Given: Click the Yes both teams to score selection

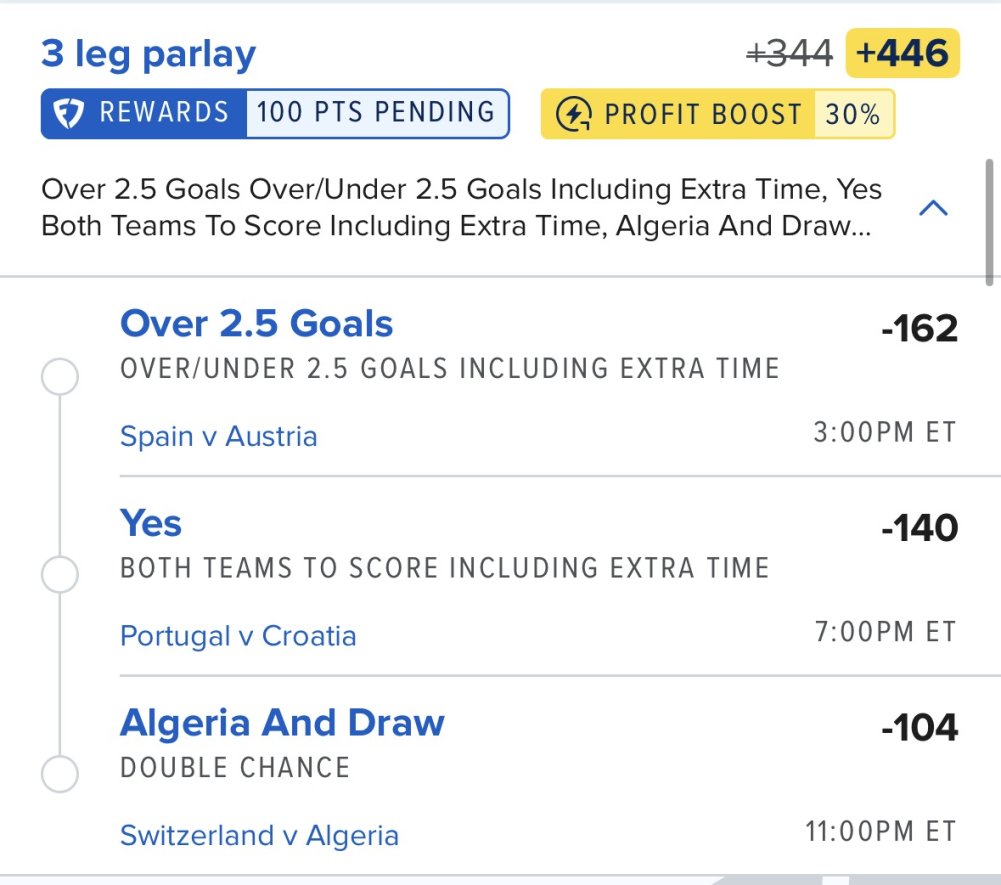Looking at the screenshot, I should (x=151, y=523).
